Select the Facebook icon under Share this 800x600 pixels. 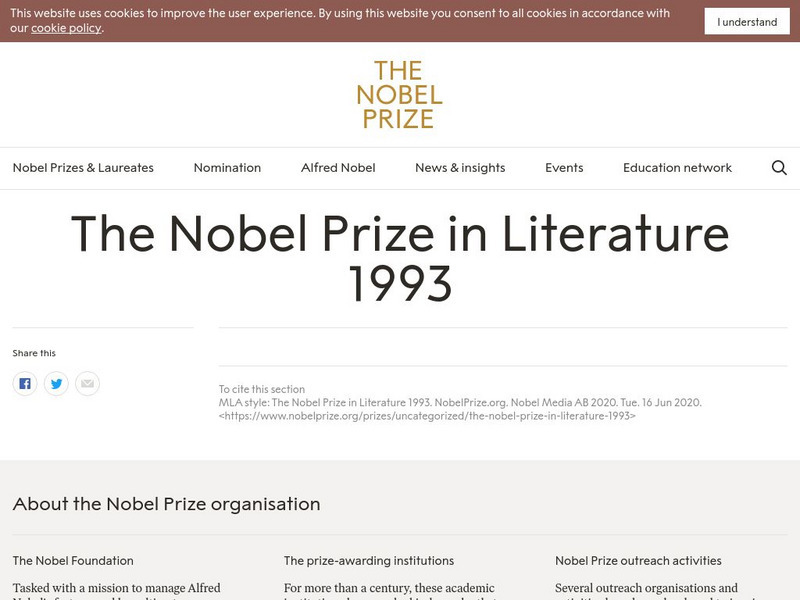tap(24, 381)
